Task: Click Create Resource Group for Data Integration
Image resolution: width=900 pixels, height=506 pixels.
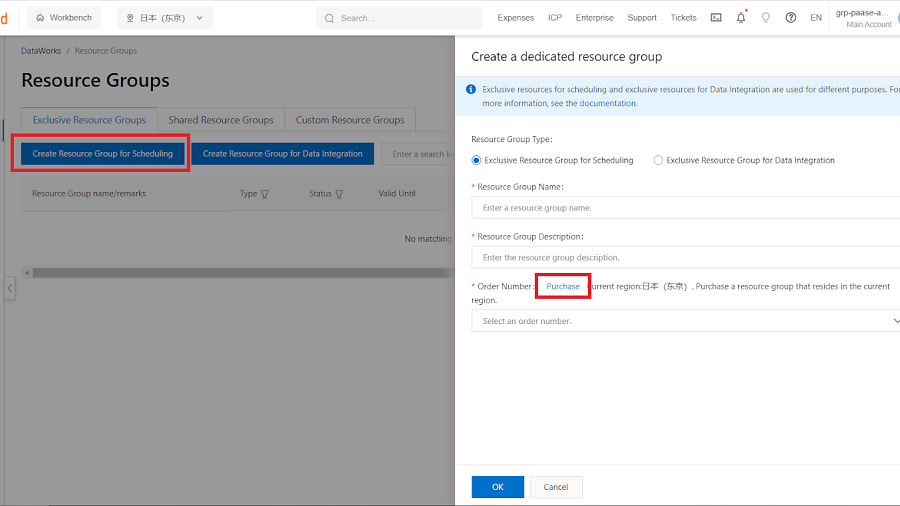Action: tap(283, 154)
